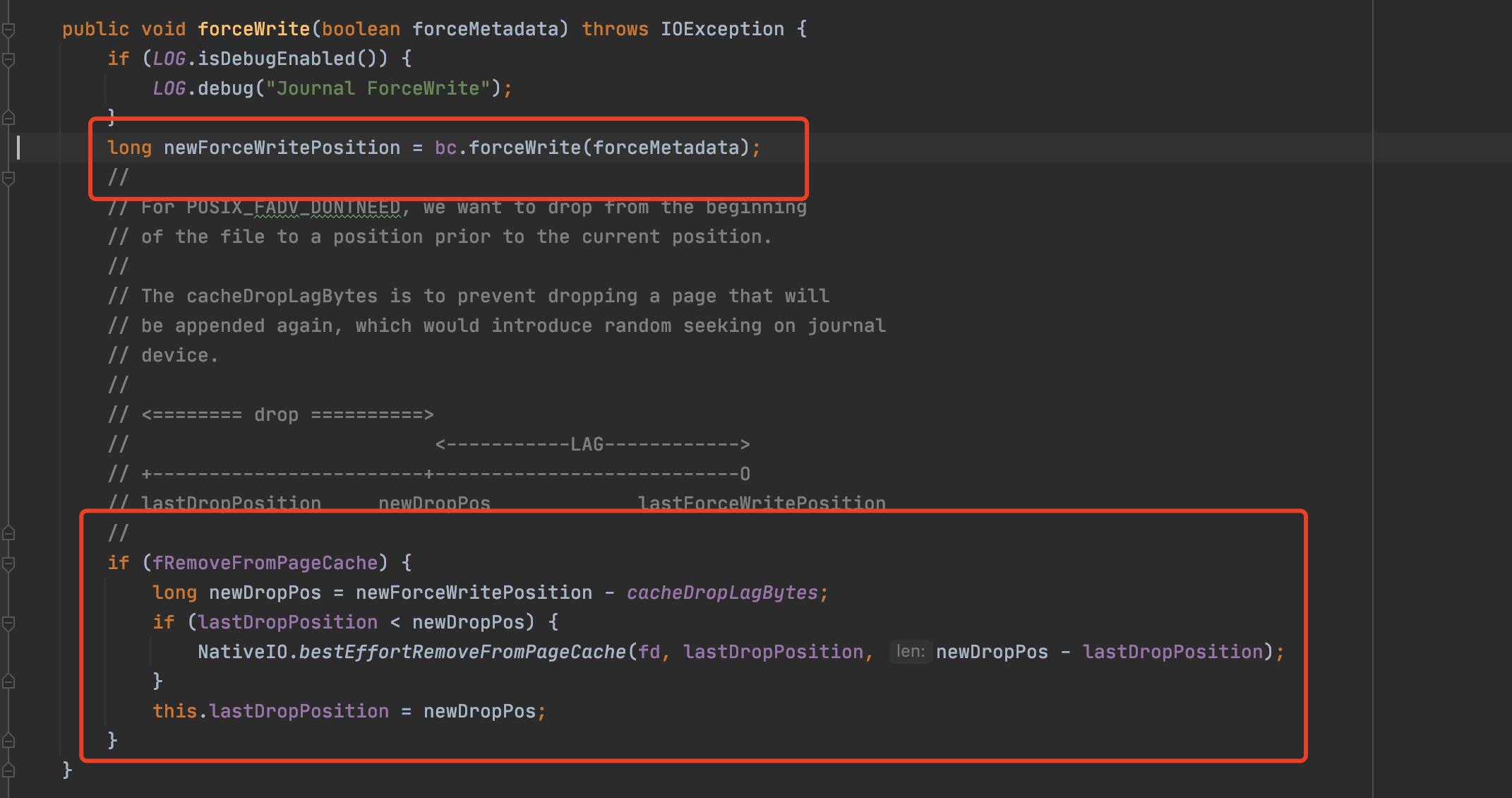Image resolution: width=1512 pixels, height=798 pixels.
Task: Collapse the fRemoveFromPageCache if block
Action: coord(8,564)
